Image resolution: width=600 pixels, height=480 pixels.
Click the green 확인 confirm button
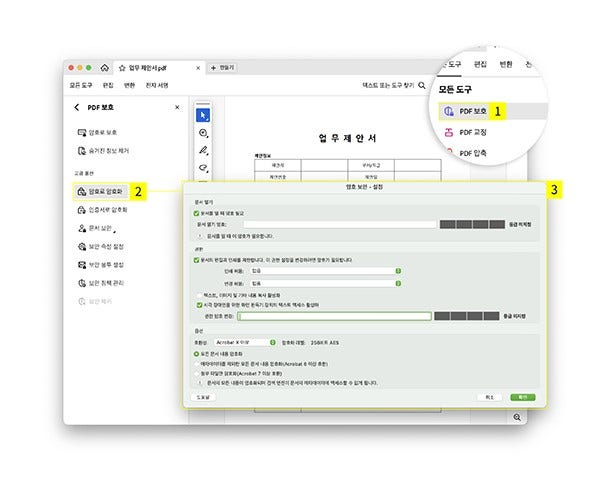tap(523, 397)
